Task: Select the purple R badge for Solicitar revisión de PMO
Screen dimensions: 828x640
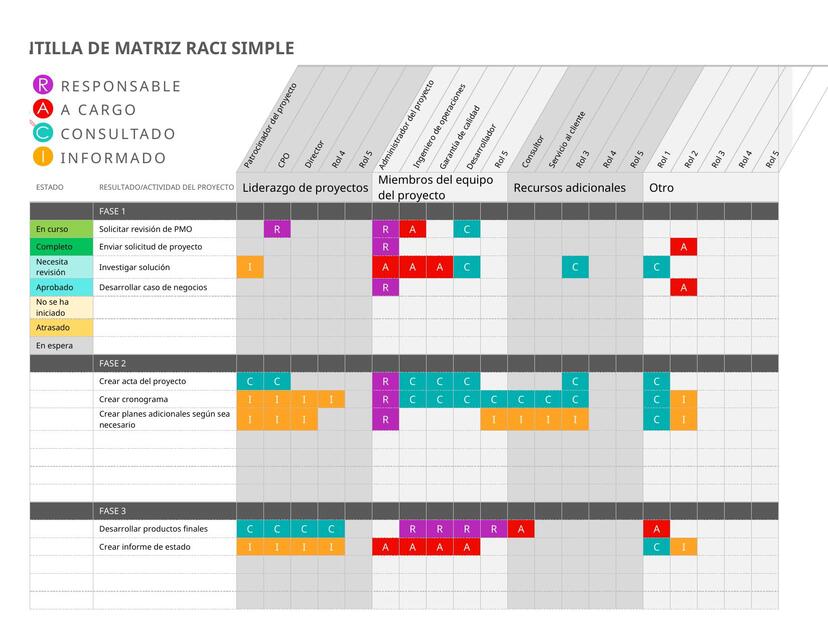Action: point(278,228)
